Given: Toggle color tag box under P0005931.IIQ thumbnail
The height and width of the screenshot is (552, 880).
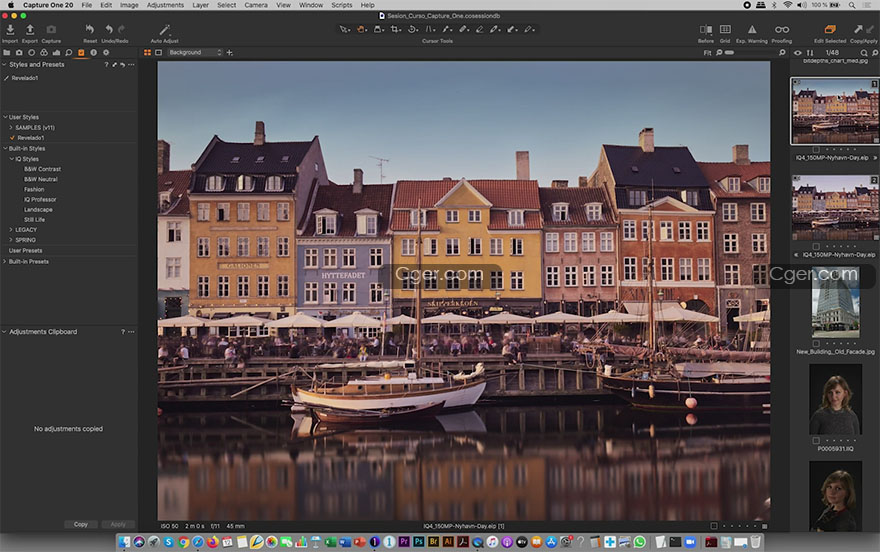Looking at the screenshot, I should 816,440.
